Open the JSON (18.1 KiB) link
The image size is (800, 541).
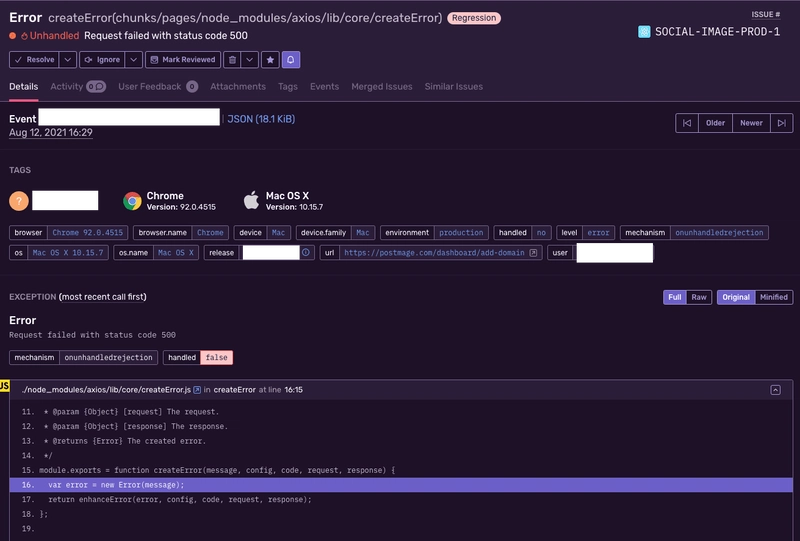point(261,119)
